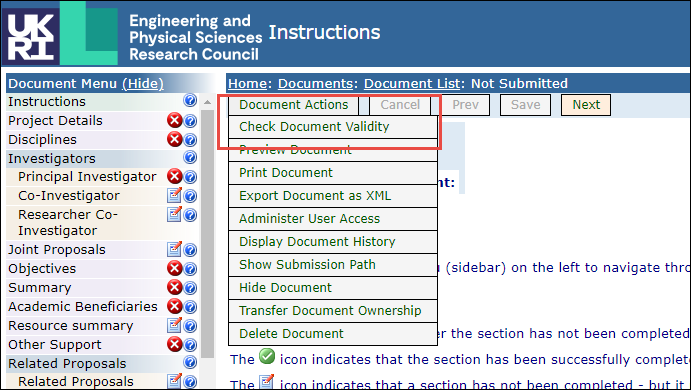Select Show Submission Path
This screenshot has width=691, height=390.
(333, 264)
